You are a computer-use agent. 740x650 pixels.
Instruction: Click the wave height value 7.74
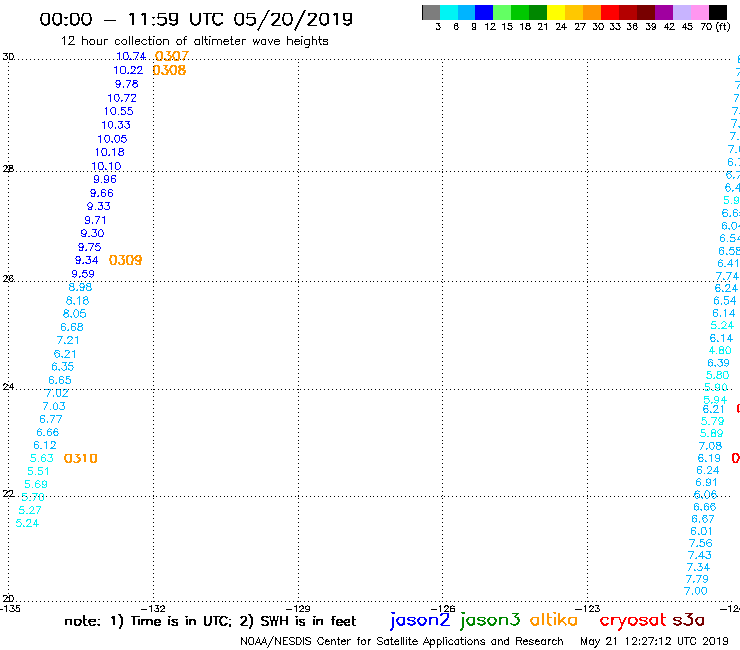[727, 276]
